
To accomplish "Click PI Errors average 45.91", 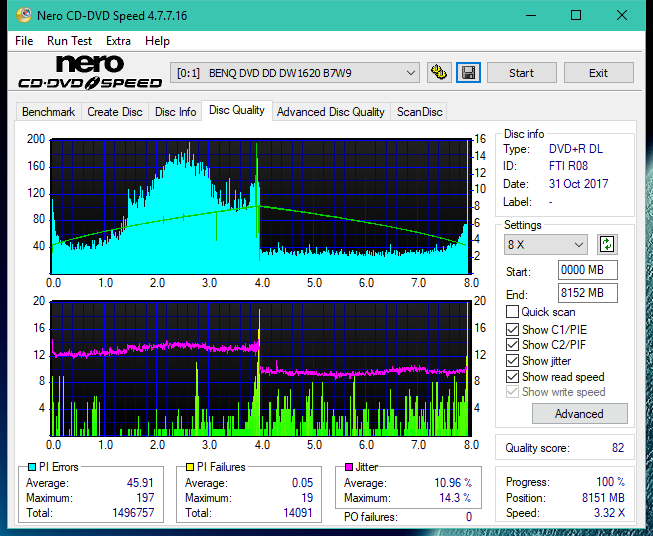I will (x=140, y=483).
